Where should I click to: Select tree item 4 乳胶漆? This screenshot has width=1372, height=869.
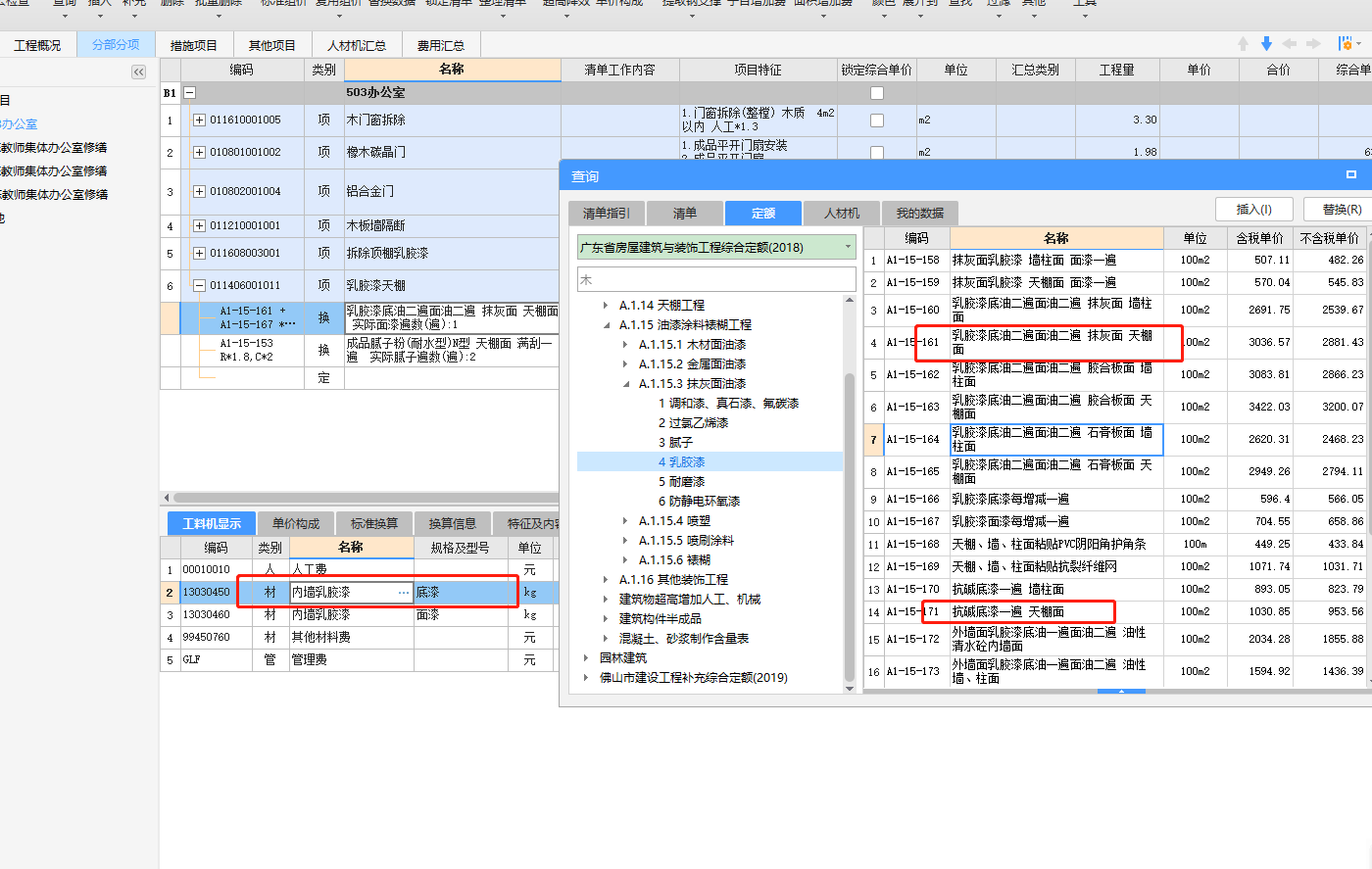(681, 461)
